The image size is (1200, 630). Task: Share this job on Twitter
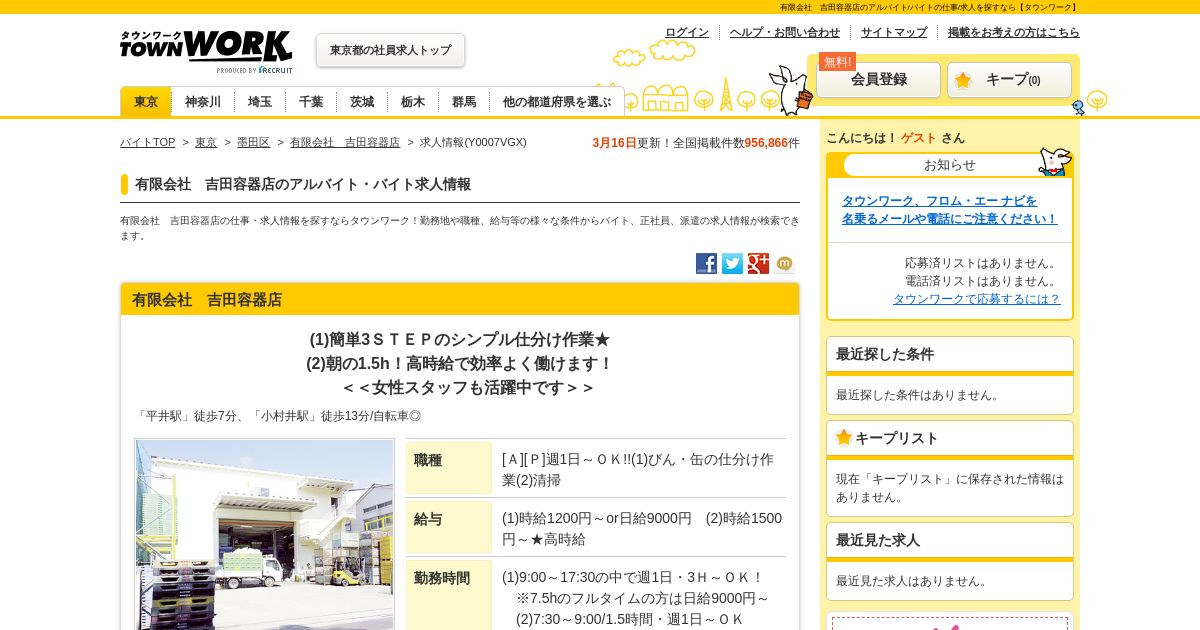click(x=732, y=263)
